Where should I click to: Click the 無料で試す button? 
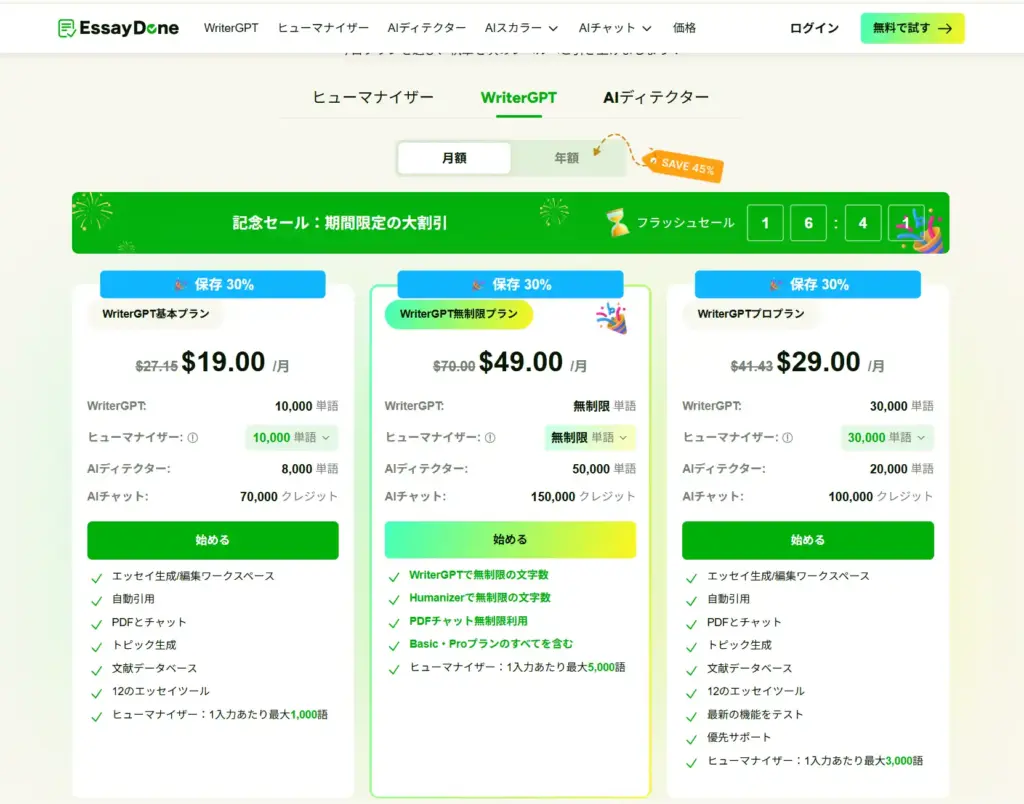[912, 28]
